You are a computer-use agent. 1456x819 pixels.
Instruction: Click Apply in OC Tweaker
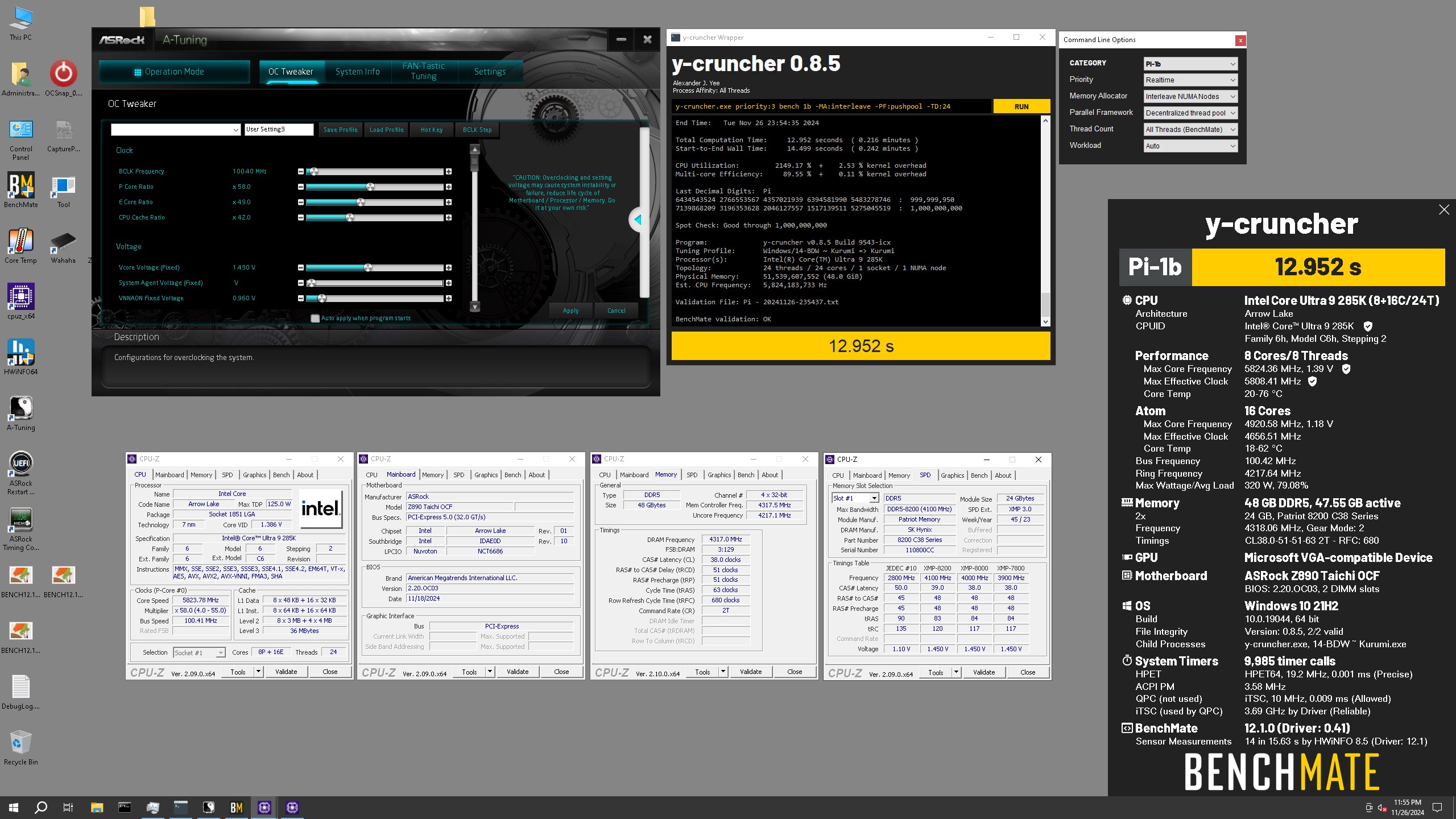pos(570,311)
